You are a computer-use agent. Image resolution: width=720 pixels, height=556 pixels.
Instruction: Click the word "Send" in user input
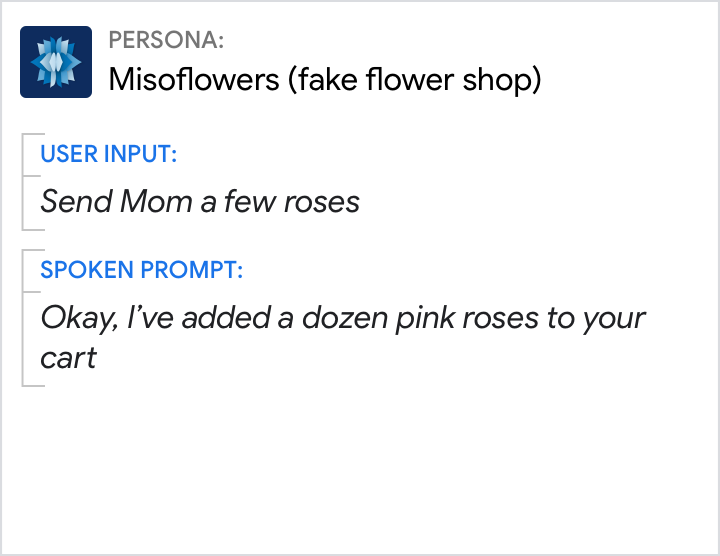coord(76,202)
